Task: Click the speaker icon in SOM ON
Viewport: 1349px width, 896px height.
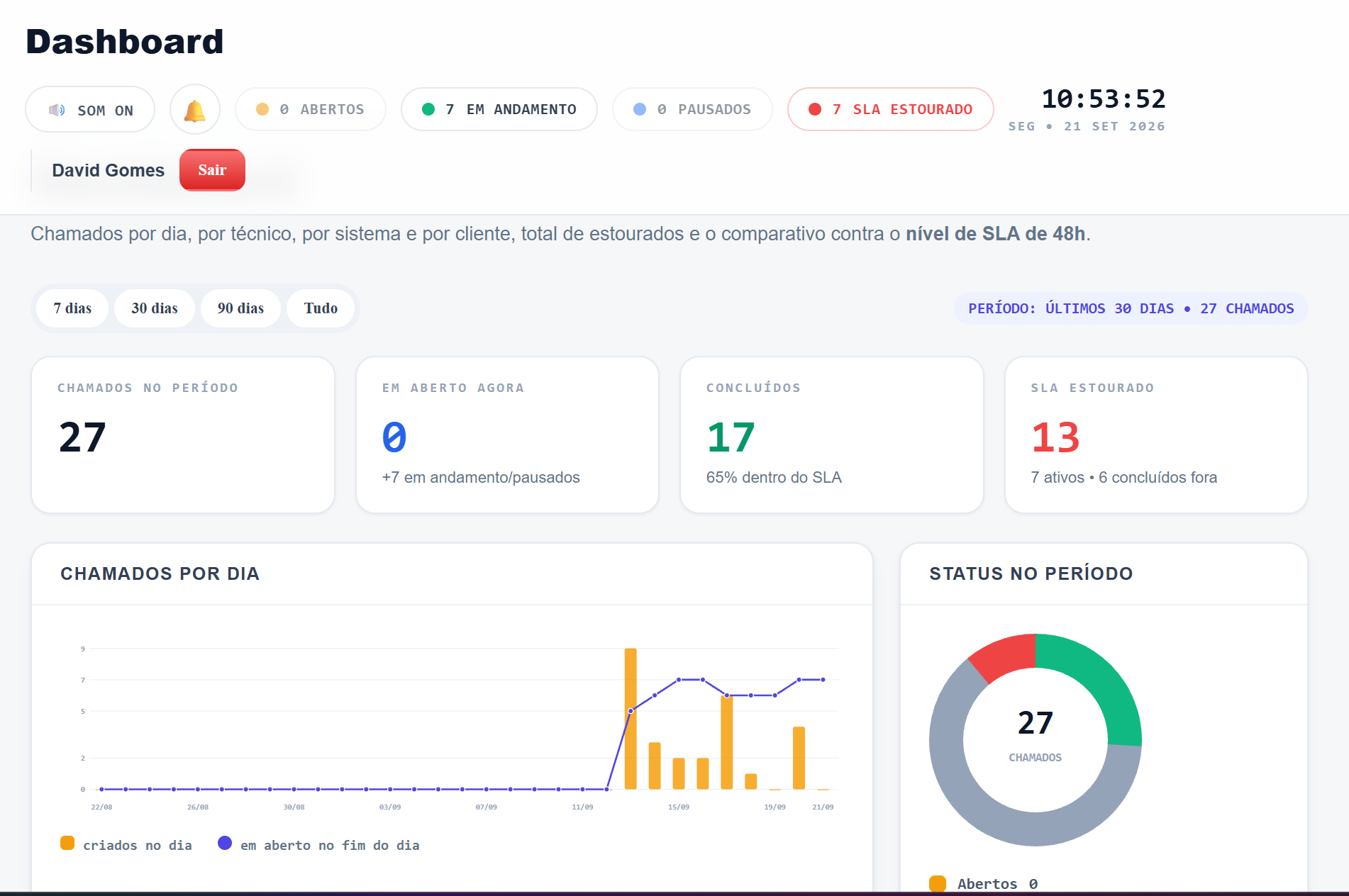Action: (57, 110)
